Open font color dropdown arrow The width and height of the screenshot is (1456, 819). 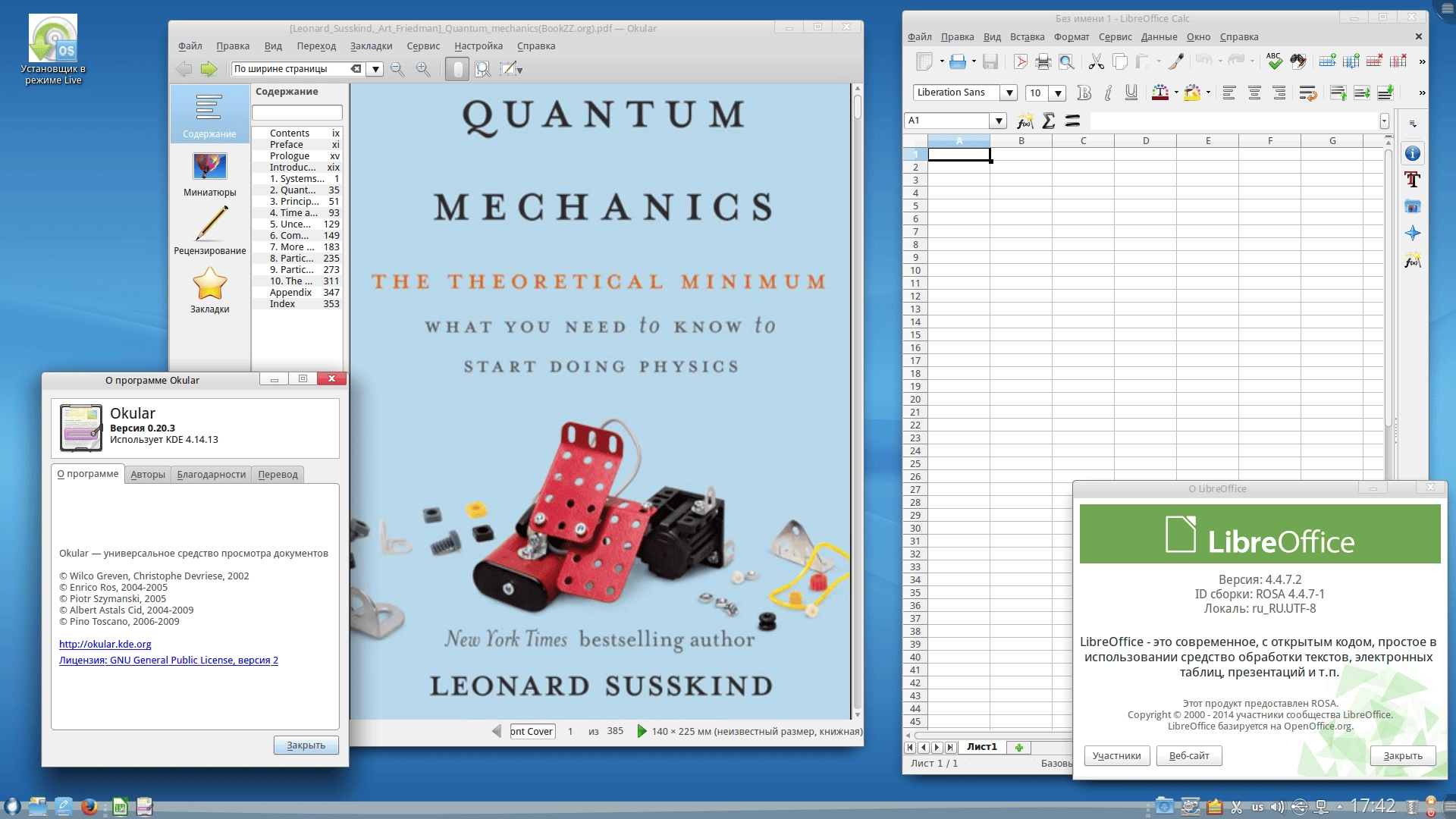click(x=1176, y=93)
